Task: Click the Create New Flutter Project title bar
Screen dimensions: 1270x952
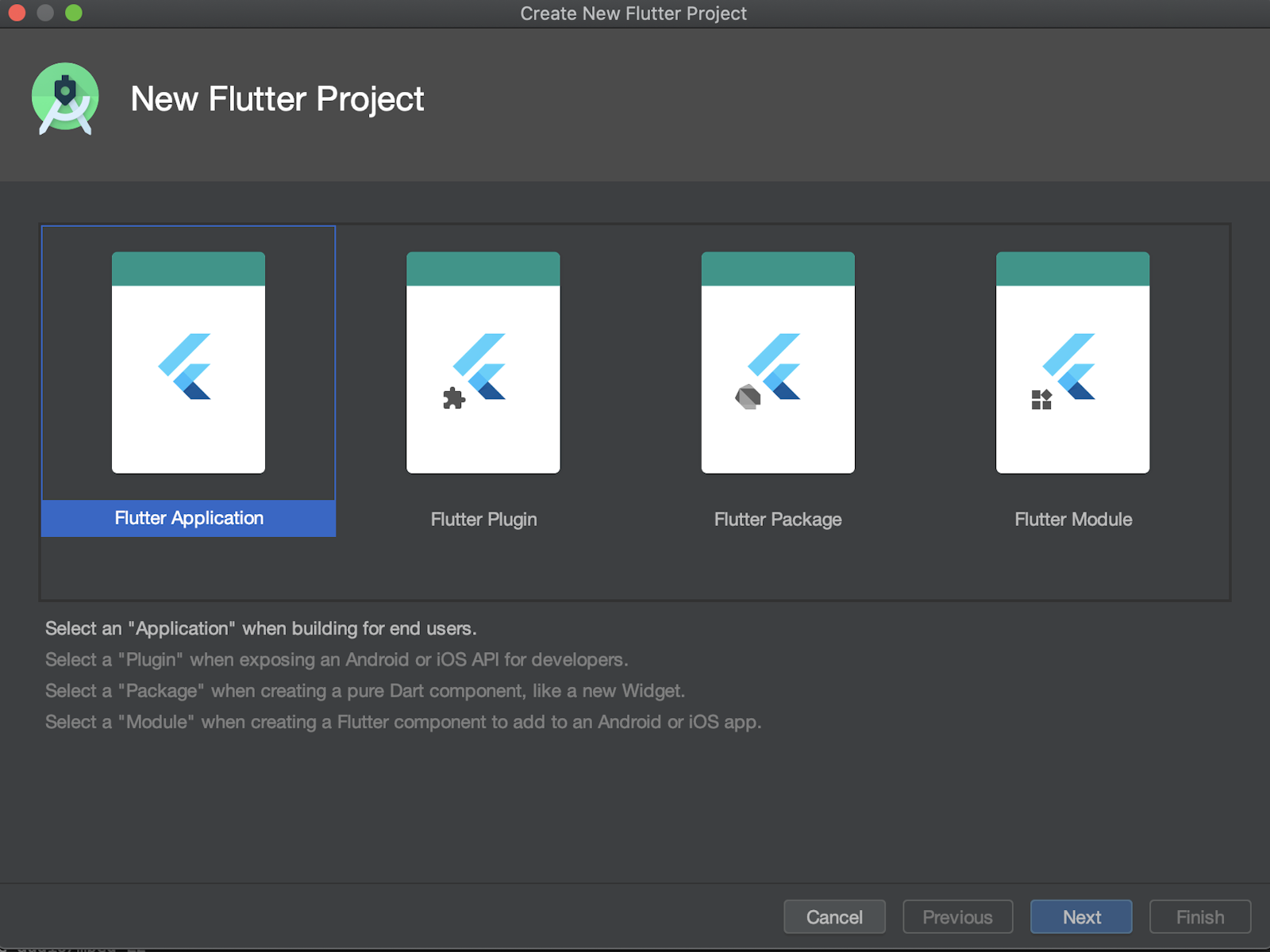Action: pos(633,13)
